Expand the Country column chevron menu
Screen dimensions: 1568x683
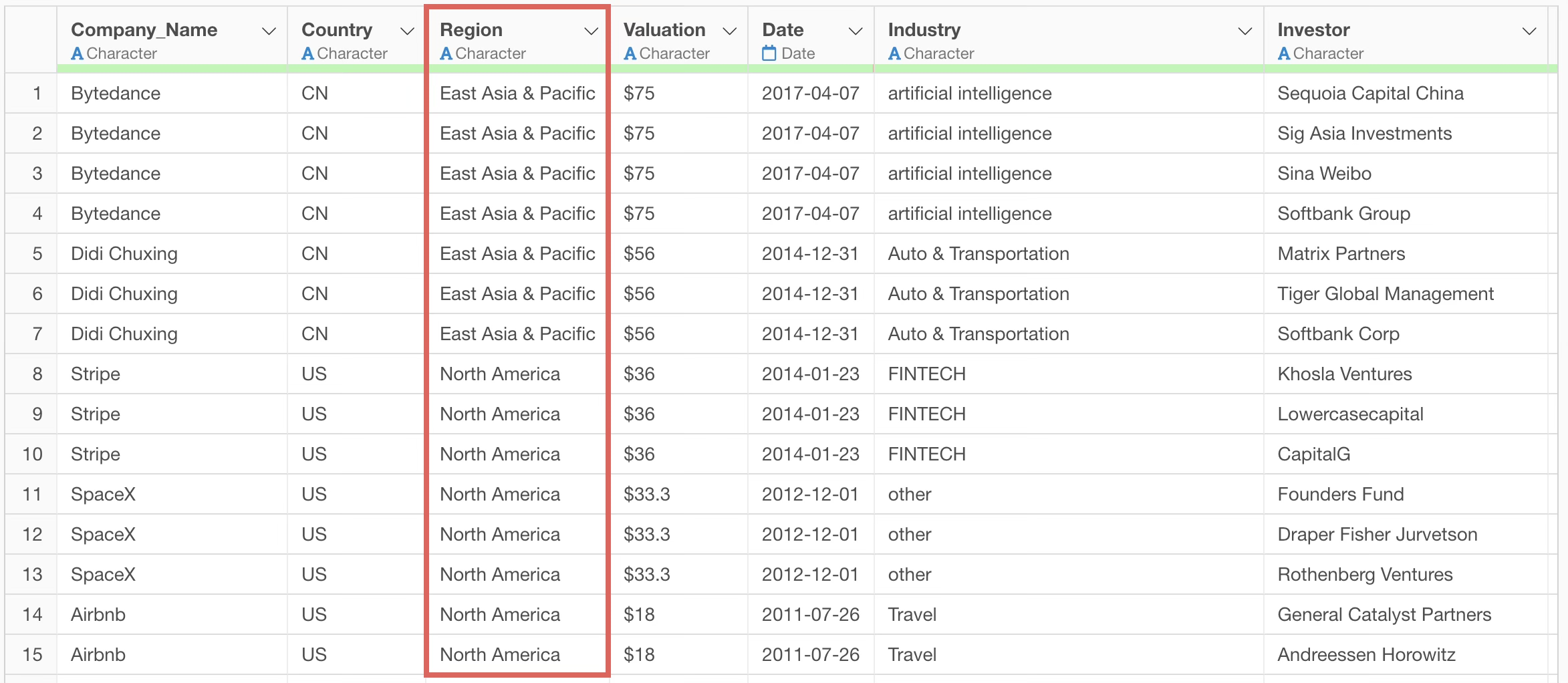tap(406, 31)
